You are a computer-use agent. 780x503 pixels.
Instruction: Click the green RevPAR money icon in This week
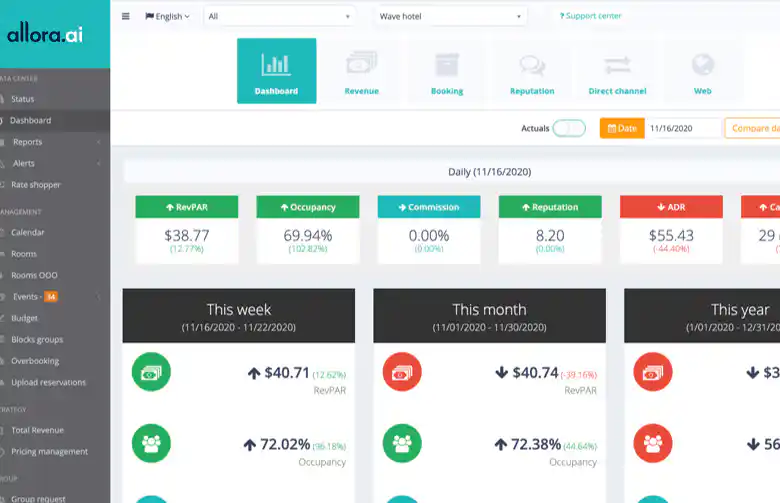pyautogui.click(x=151, y=372)
